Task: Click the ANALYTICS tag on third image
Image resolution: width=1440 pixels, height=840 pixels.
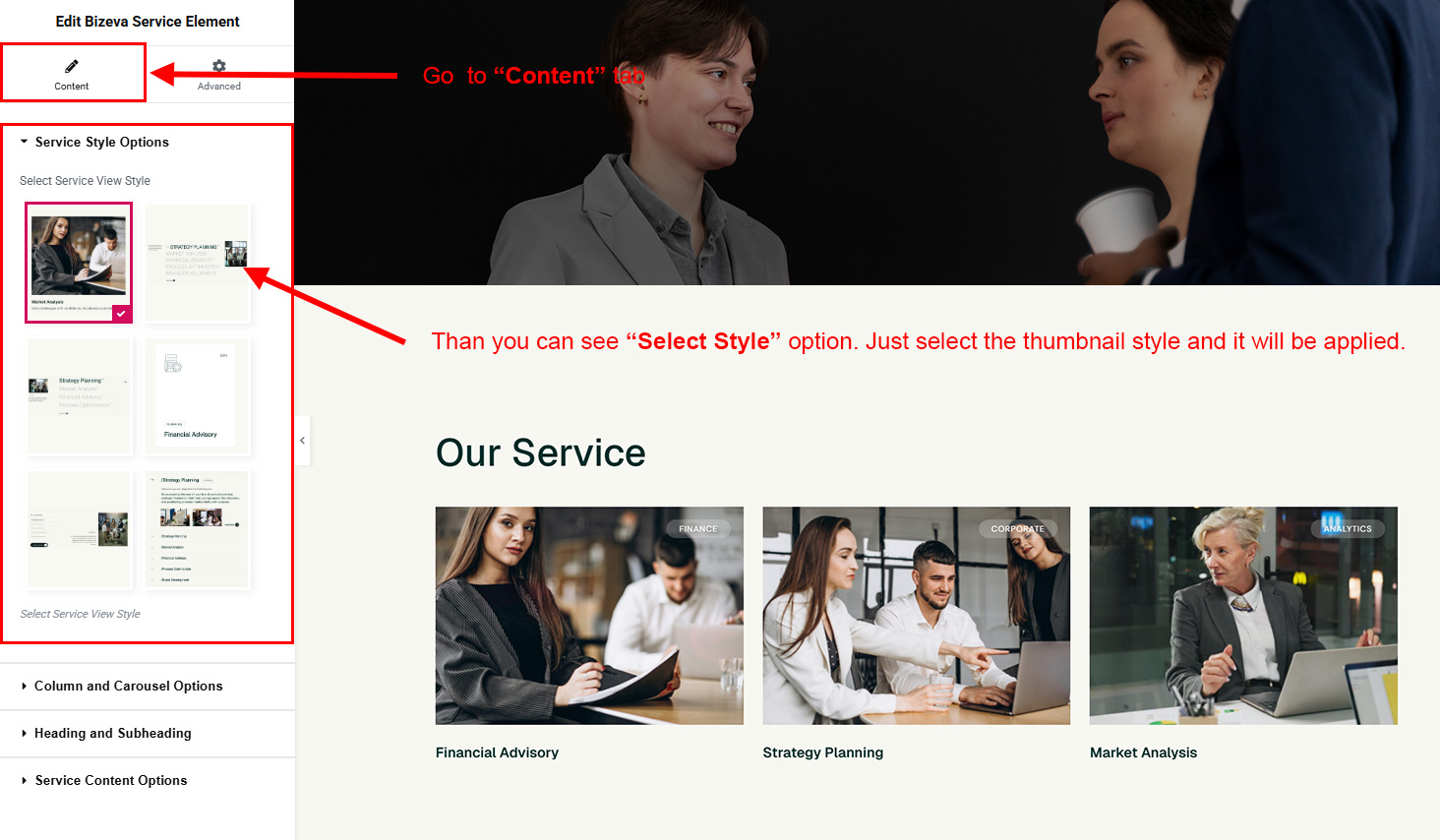Action: [1348, 528]
